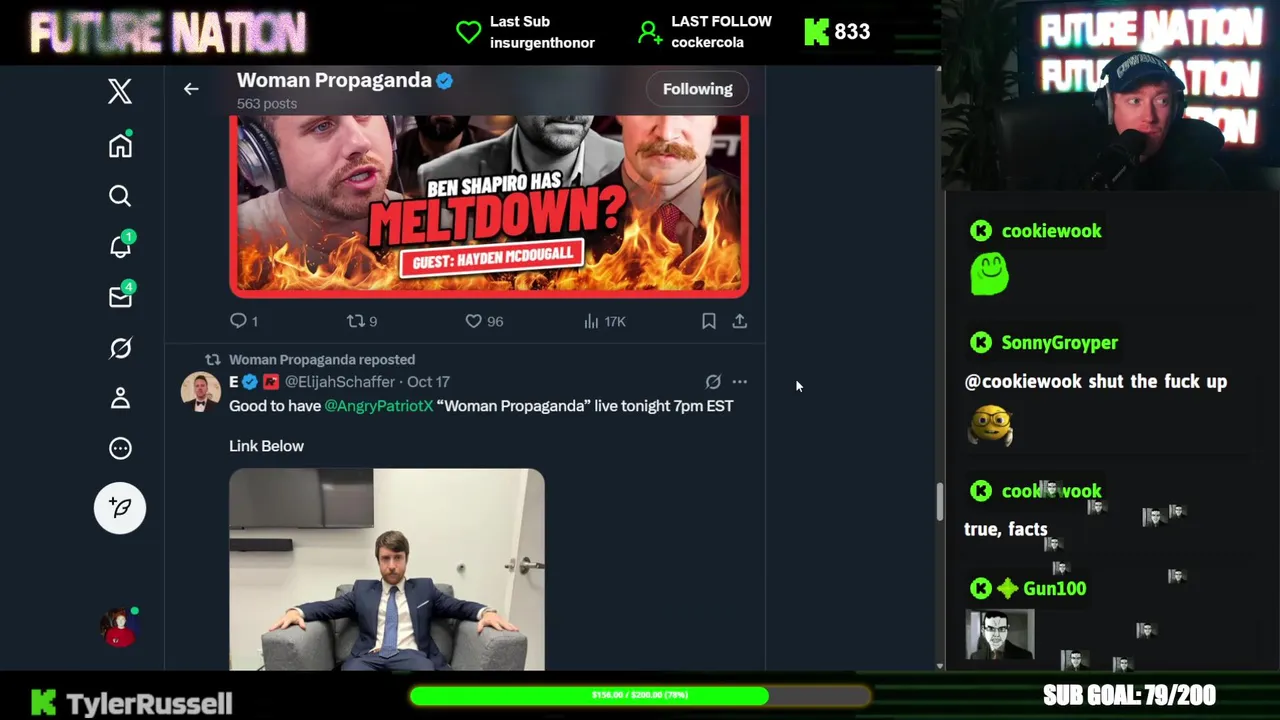Click the Oct 17 post date
Viewport: 1280px width, 720px height.
[x=428, y=382]
